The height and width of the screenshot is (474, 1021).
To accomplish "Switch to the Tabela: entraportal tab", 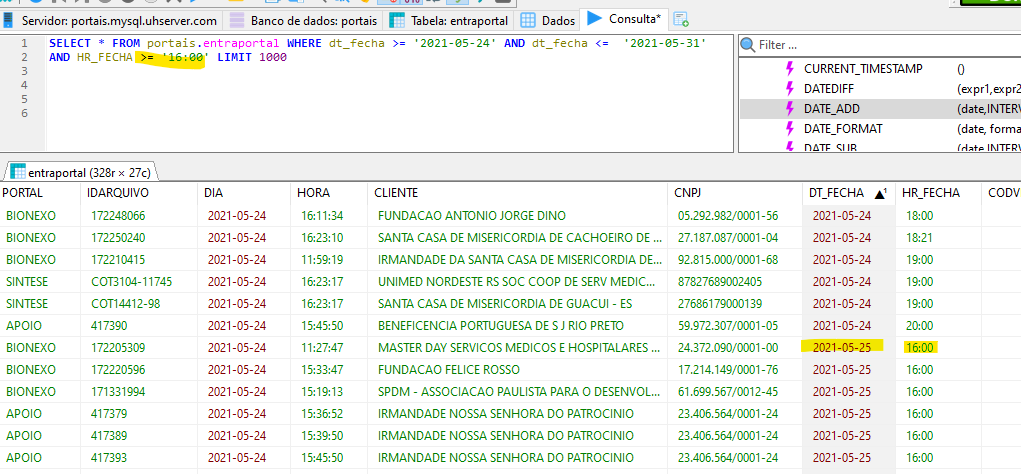I will click(x=449, y=20).
